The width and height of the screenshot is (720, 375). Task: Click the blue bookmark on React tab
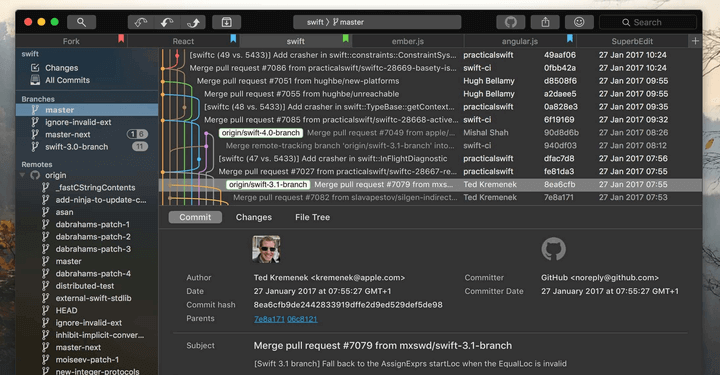[233, 39]
